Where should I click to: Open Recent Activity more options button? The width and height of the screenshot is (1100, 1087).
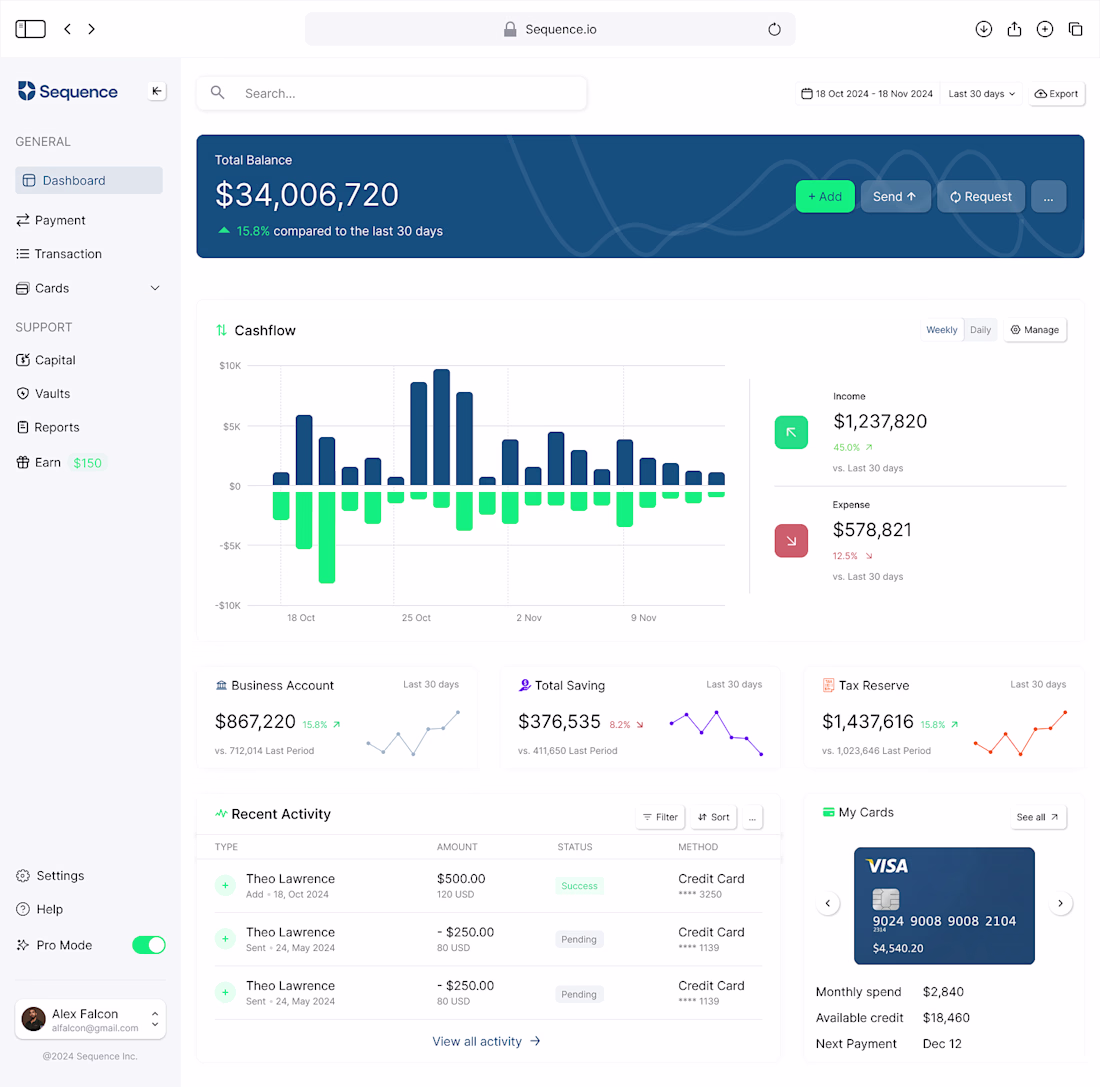tap(752, 817)
